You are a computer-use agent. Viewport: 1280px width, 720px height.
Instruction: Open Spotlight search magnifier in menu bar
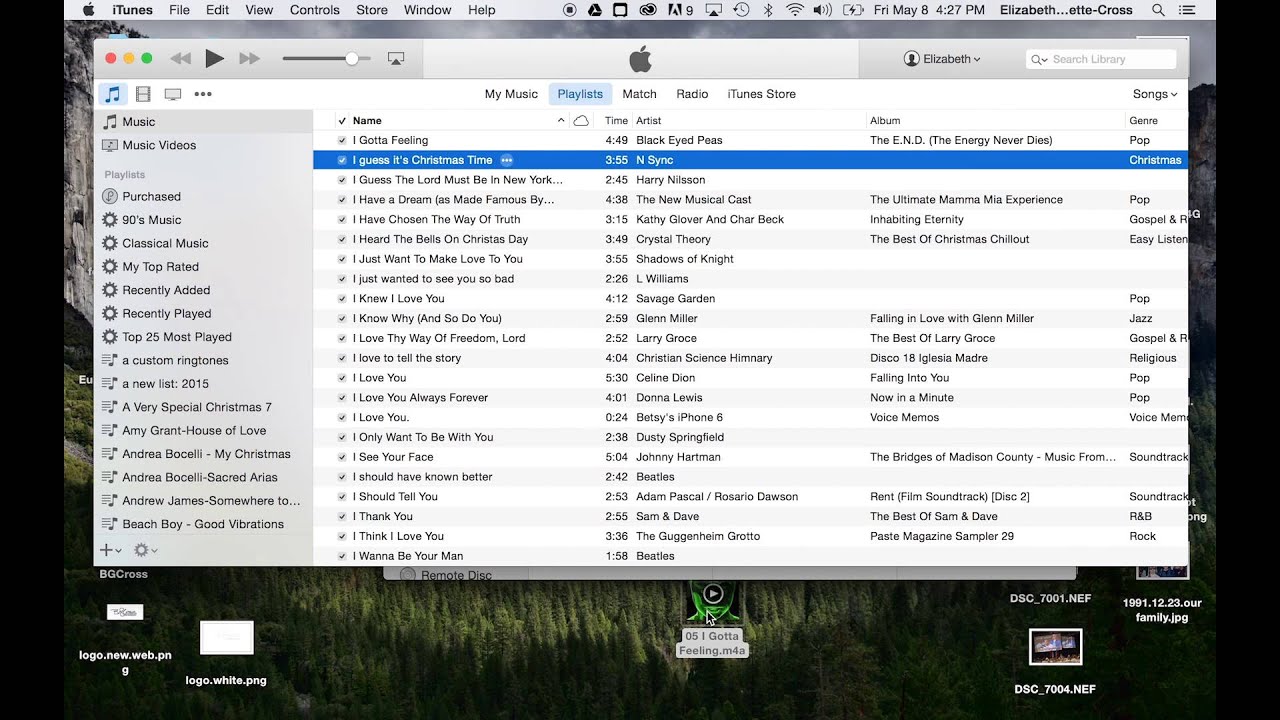[1158, 10]
